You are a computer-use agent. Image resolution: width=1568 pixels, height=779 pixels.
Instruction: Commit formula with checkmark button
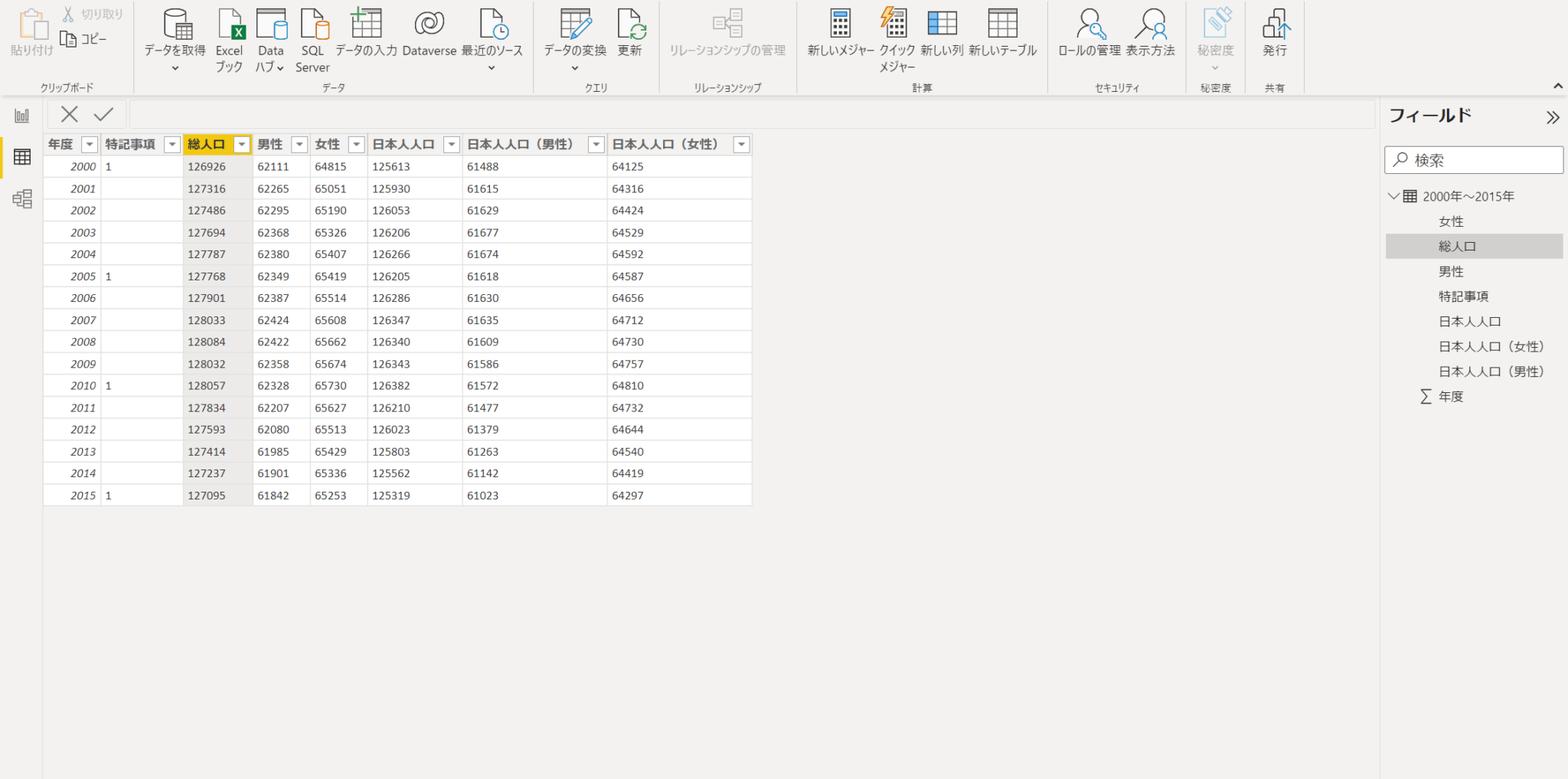tap(103, 115)
